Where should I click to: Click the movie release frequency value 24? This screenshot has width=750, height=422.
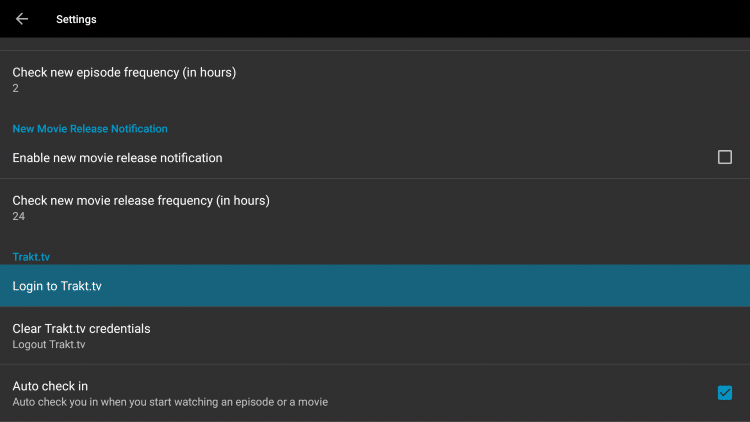(18, 216)
